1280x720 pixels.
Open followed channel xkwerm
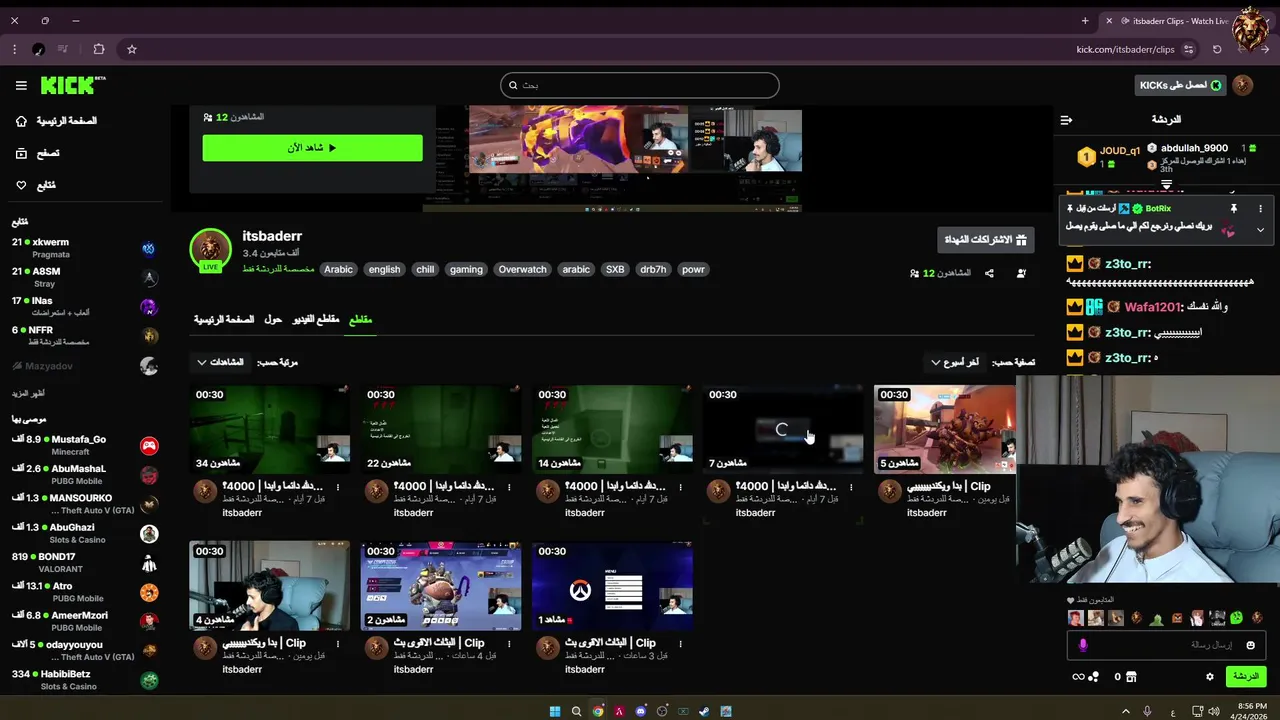pos(84,248)
